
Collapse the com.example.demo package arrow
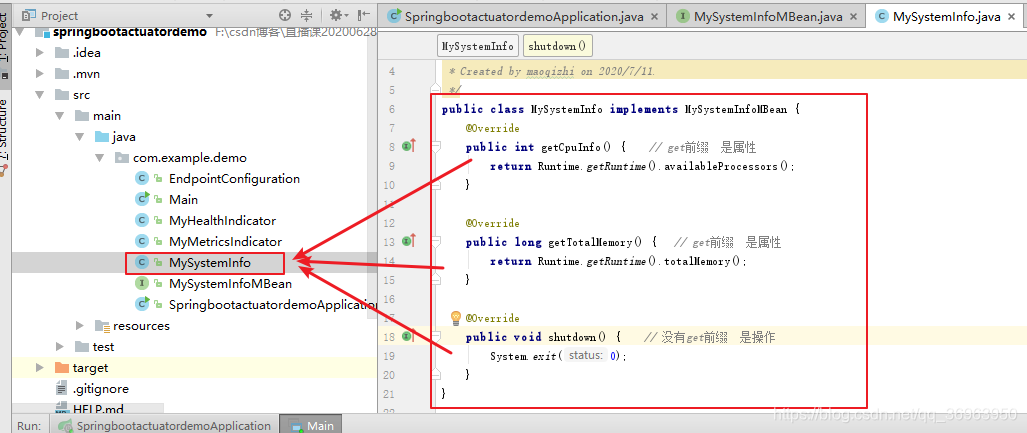(x=100, y=158)
